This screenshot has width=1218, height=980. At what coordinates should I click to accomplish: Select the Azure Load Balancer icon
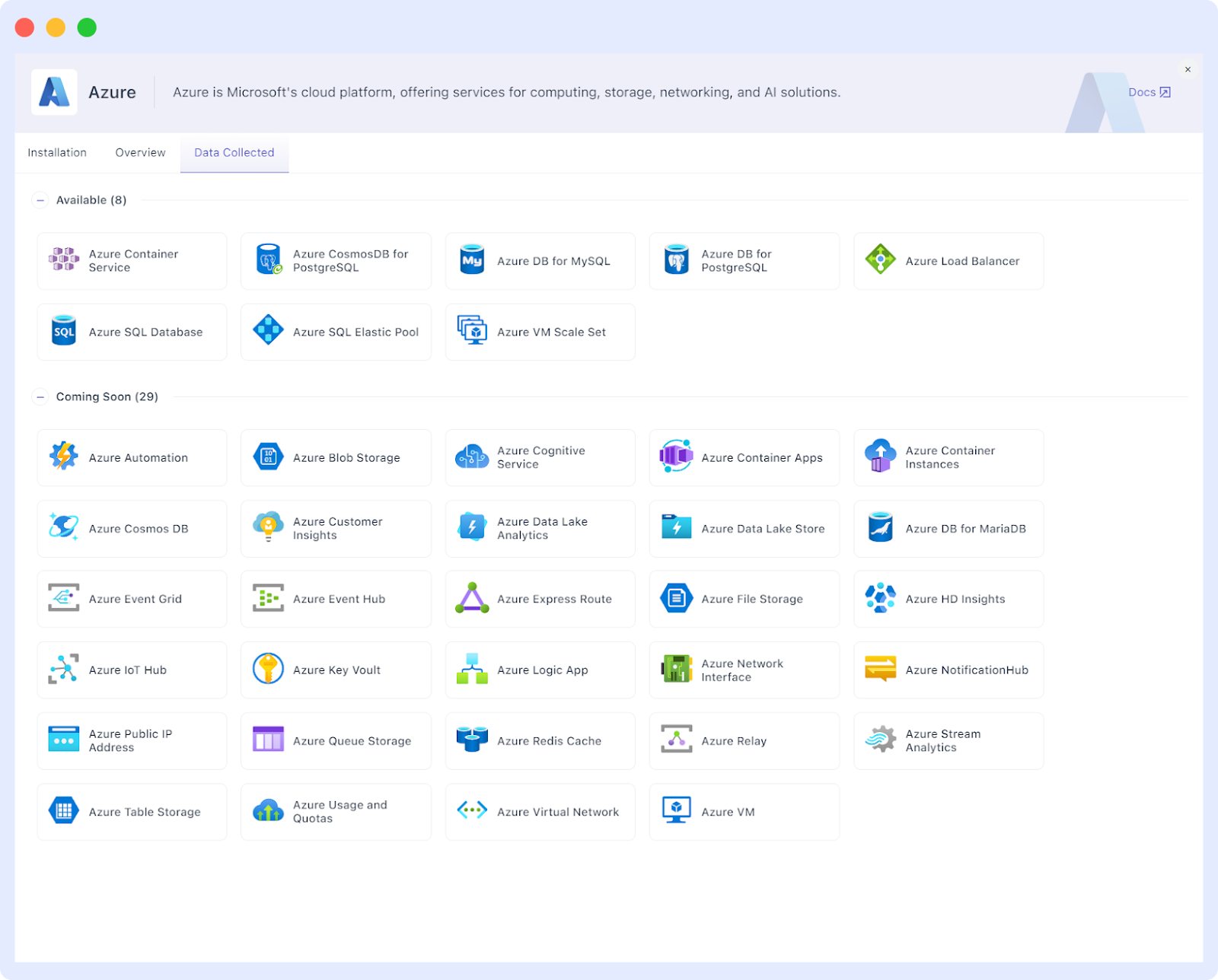(x=880, y=260)
